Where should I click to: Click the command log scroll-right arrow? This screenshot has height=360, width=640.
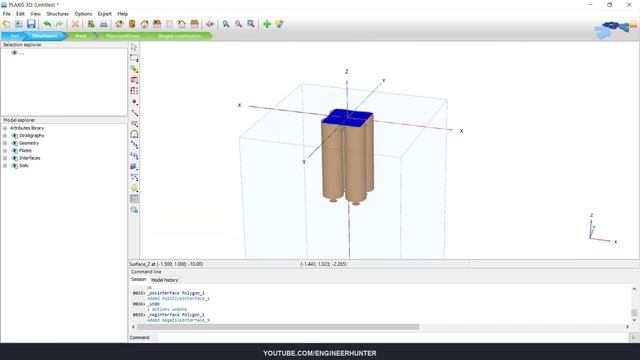pos(627,327)
